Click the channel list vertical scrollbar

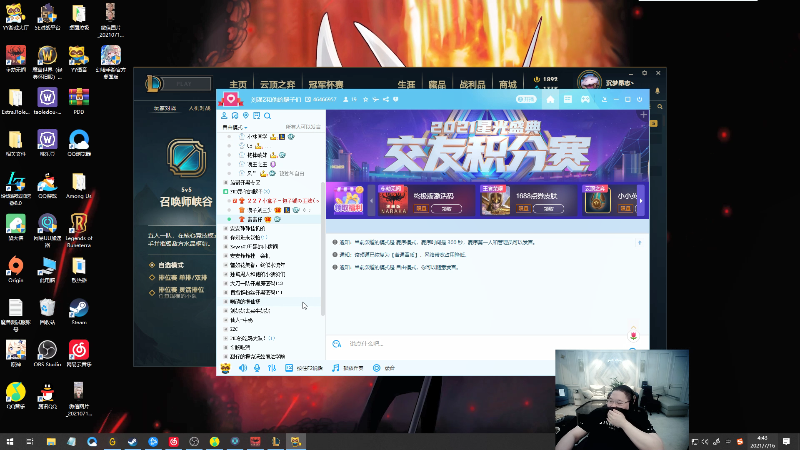(x=322, y=248)
